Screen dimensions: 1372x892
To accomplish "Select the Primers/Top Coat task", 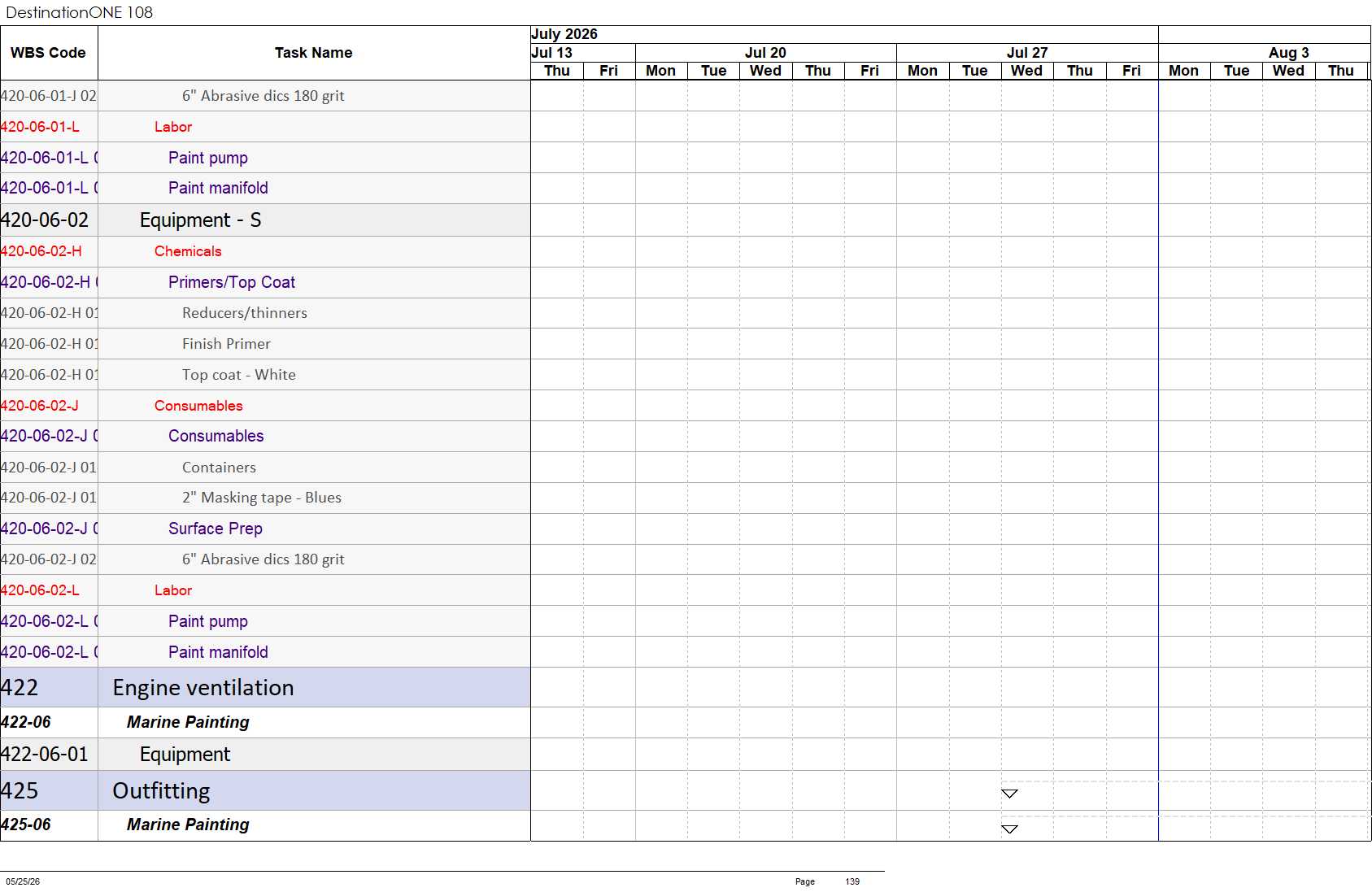I will (x=232, y=282).
